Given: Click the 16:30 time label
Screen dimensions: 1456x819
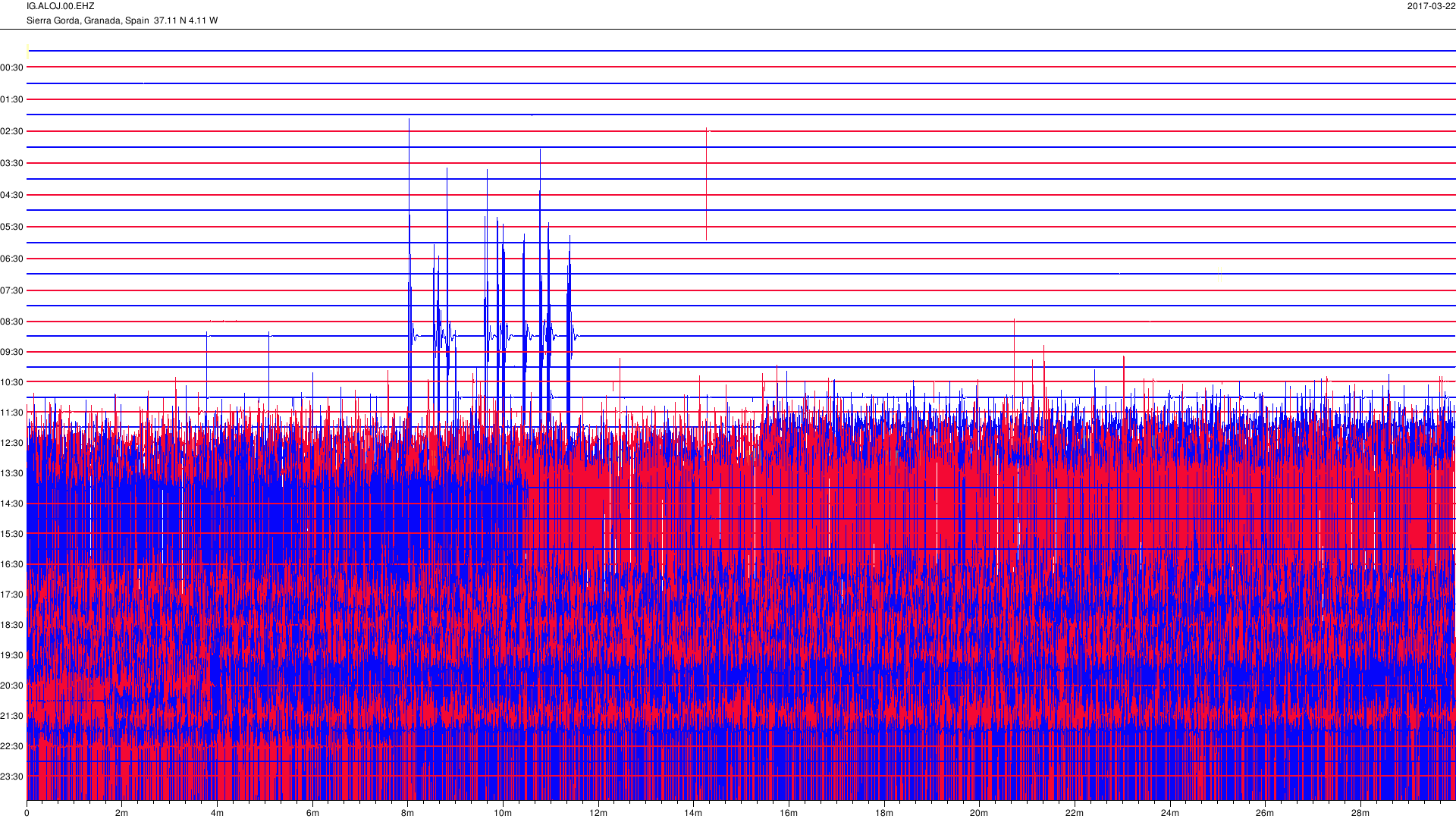Looking at the screenshot, I should pos(12,564).
